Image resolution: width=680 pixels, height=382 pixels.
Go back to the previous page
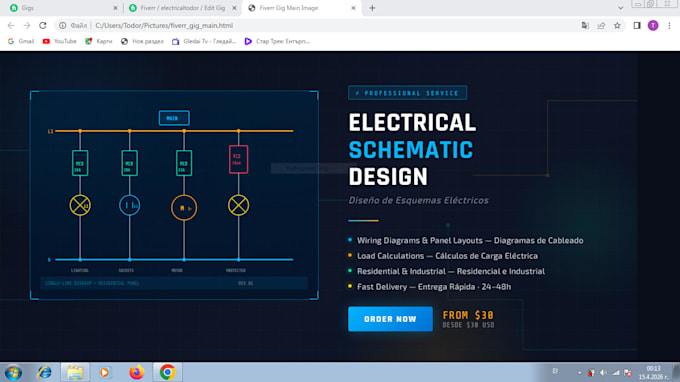(11, 26)
